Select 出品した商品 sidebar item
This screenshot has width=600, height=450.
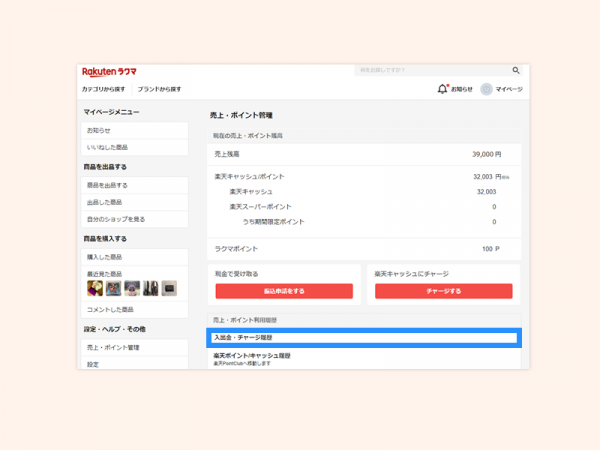coord(135,202)
